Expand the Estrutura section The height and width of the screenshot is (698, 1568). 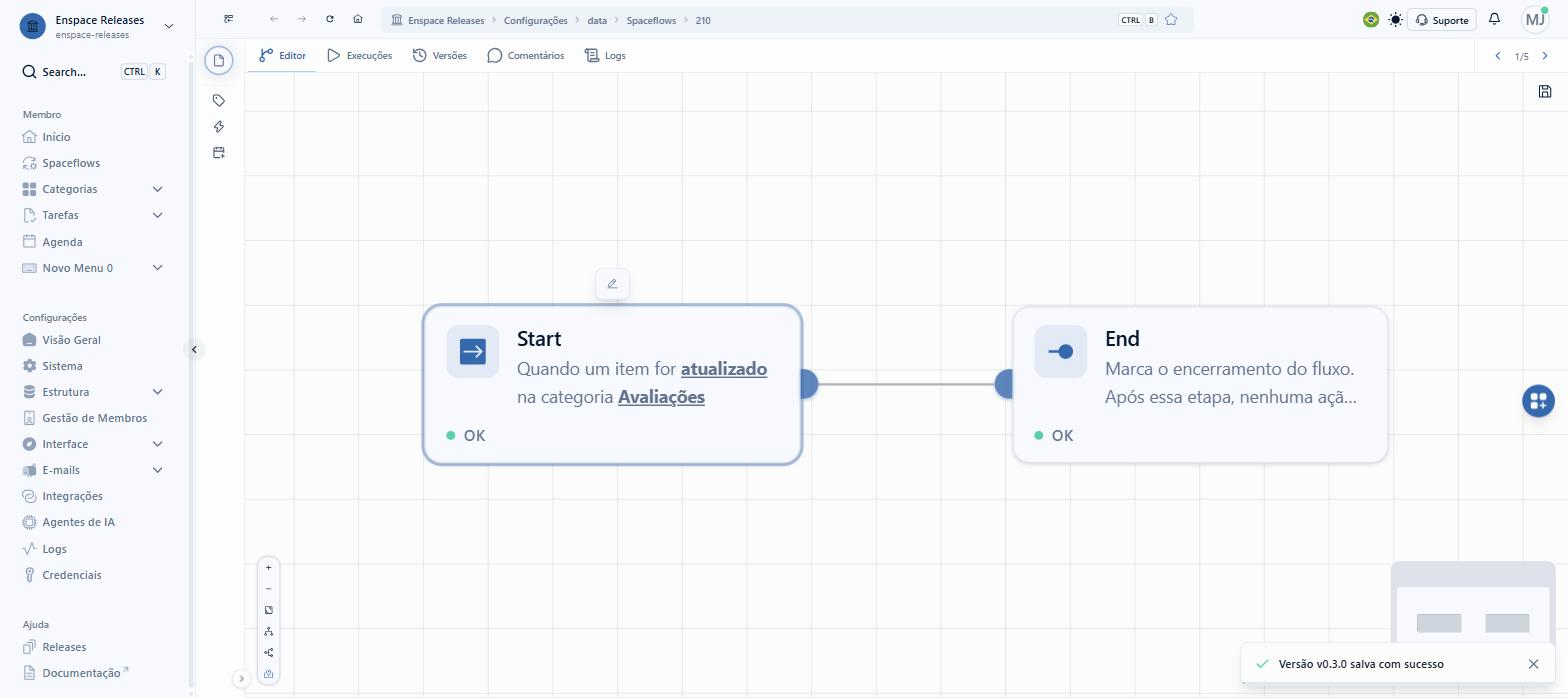(x=157, y=392)
